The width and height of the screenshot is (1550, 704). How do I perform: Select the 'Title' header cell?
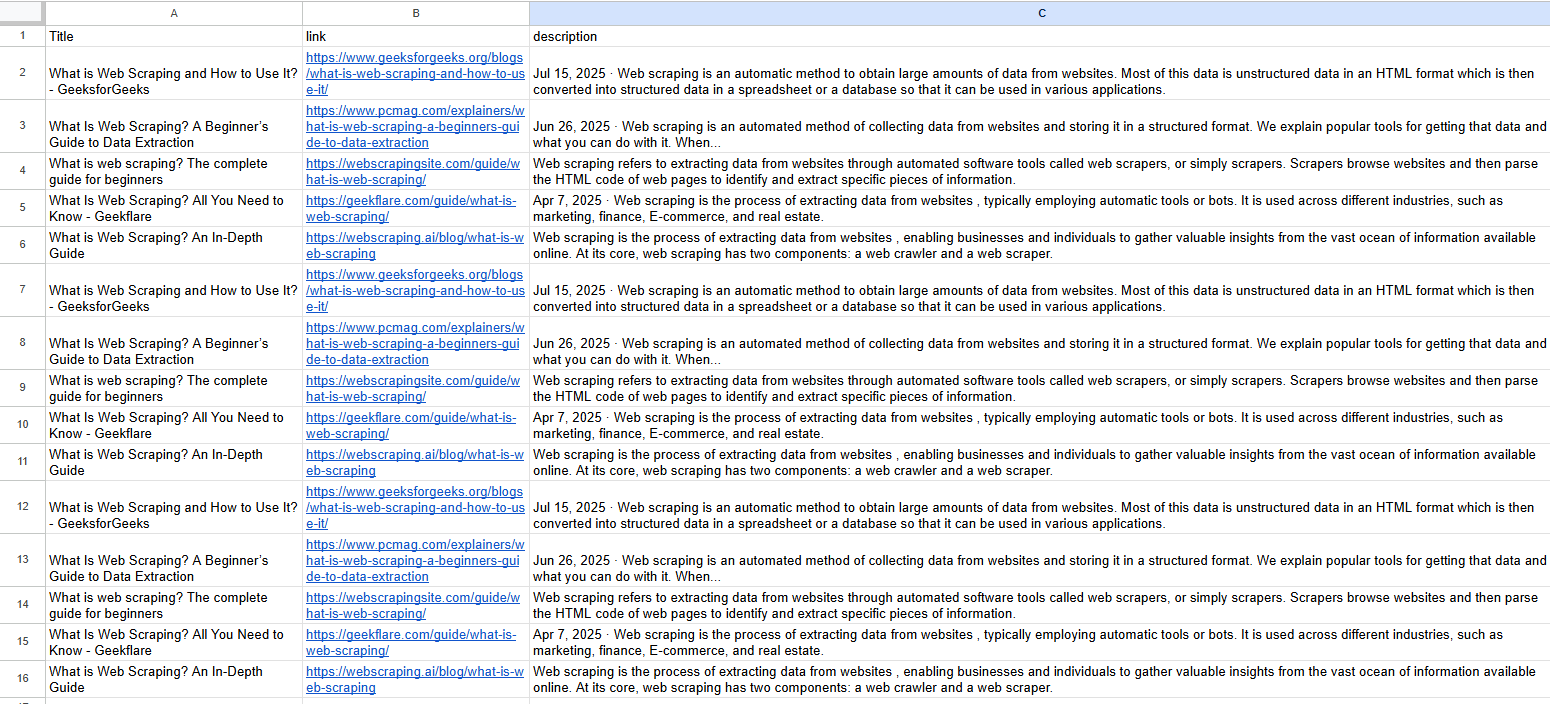[x=174, y=36]
